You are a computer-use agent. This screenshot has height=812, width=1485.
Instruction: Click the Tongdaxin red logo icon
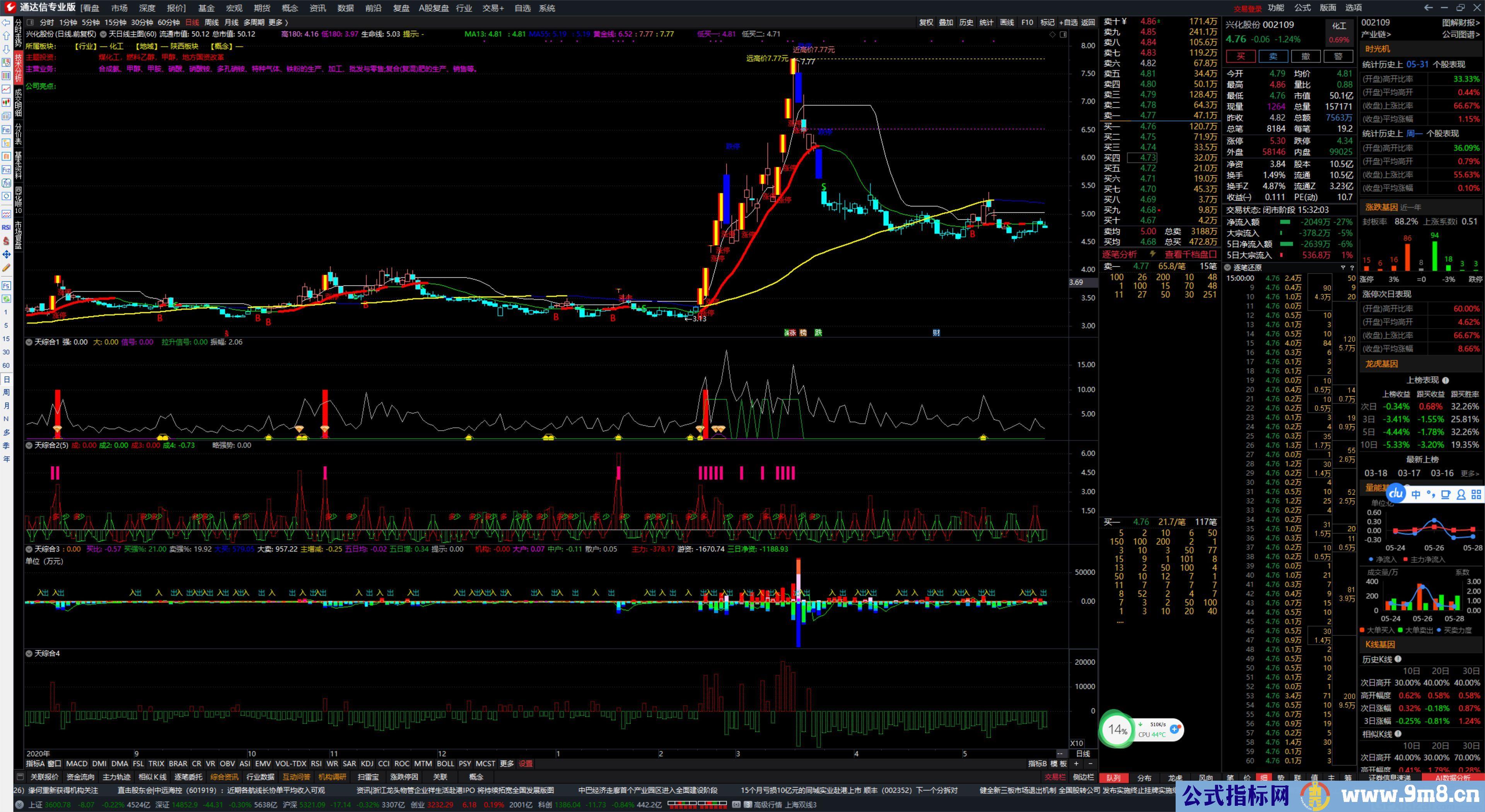click(10, 7)
